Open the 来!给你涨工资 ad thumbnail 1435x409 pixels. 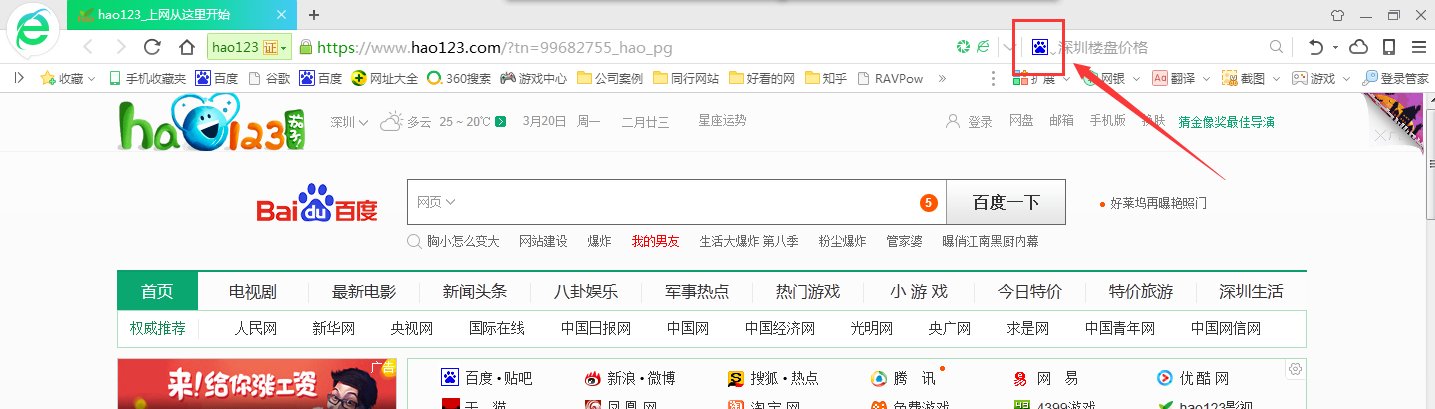(x=257, y=384)
